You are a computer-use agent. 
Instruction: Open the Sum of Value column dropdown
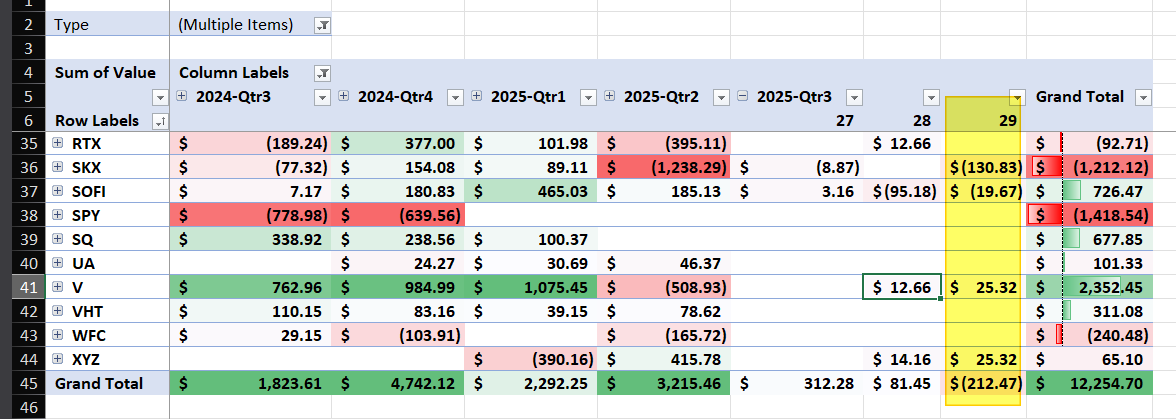[x=160, y=97]
